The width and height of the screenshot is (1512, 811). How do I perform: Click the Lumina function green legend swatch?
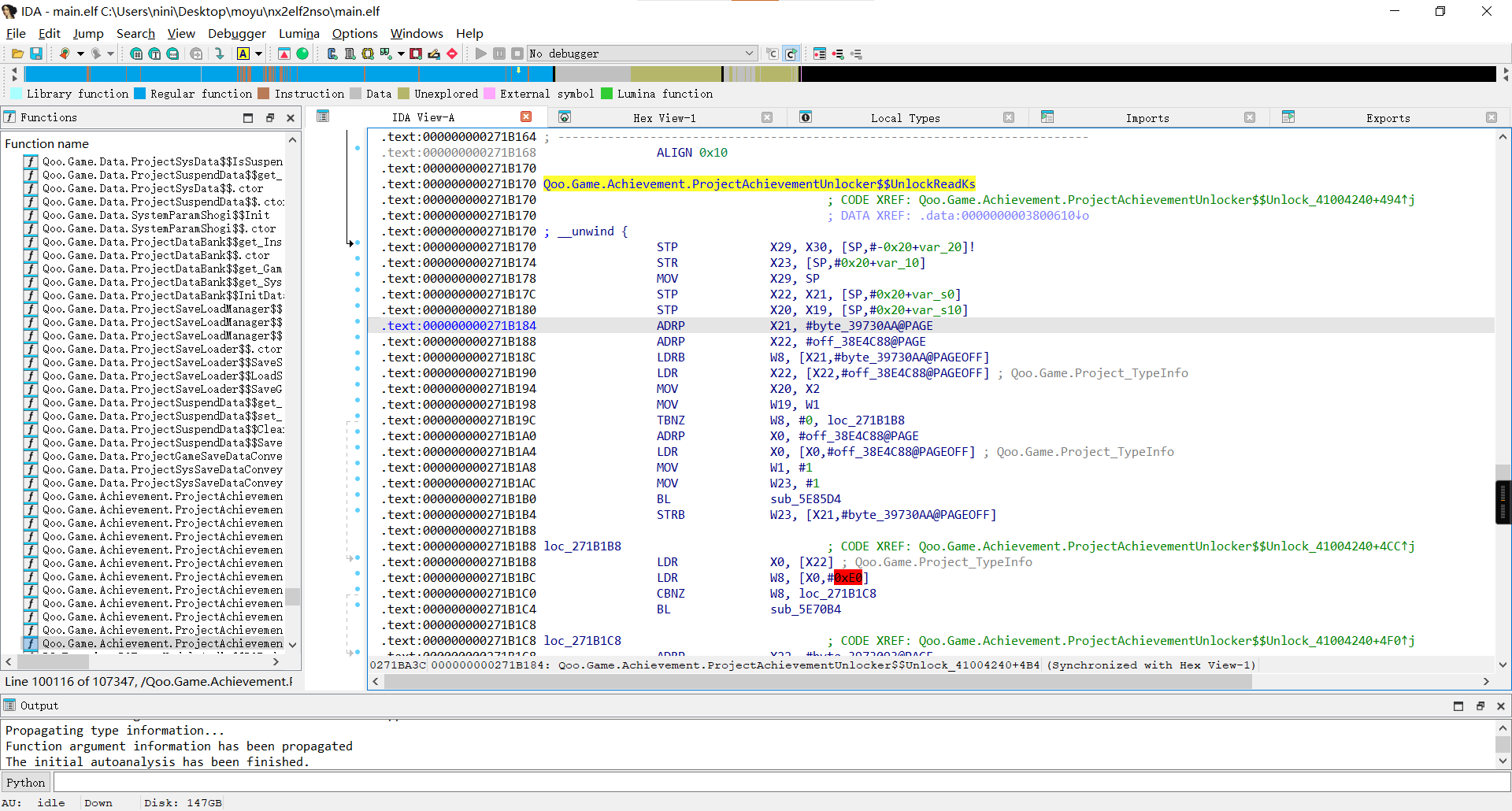(606, 93)
